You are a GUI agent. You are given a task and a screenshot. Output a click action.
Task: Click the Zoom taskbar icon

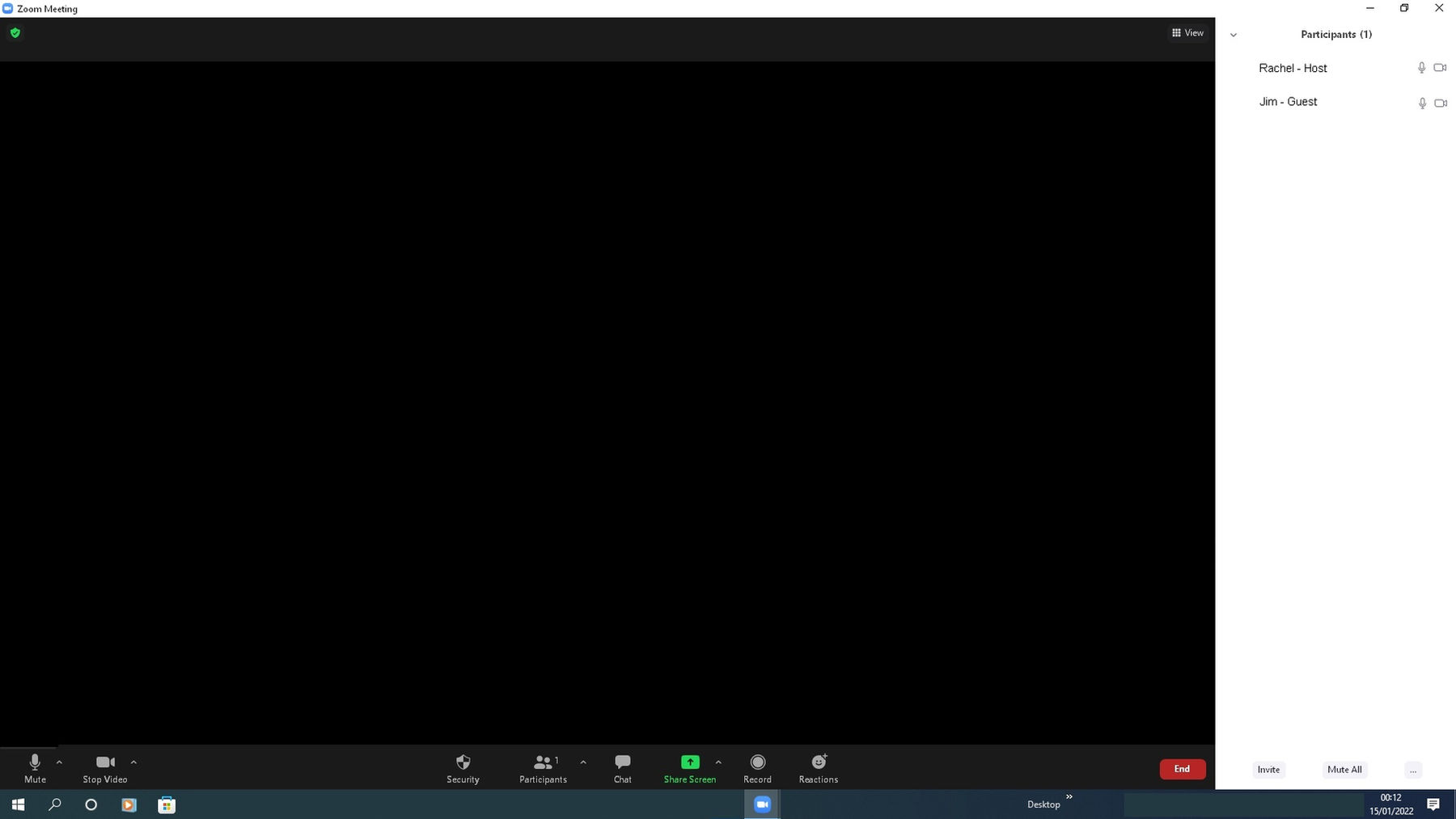point(762,804)
